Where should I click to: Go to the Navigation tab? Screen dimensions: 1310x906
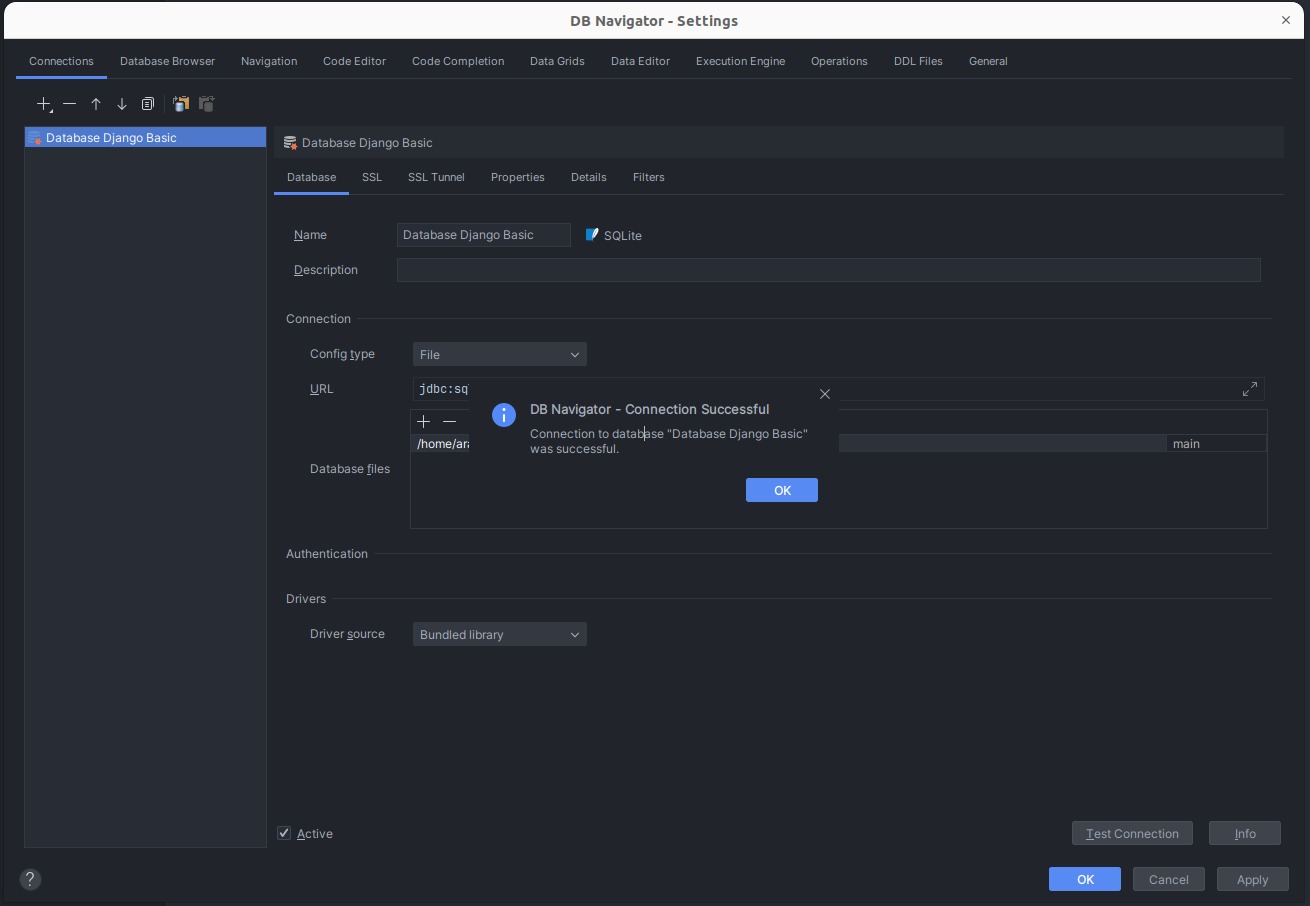[x=269, y=61]
